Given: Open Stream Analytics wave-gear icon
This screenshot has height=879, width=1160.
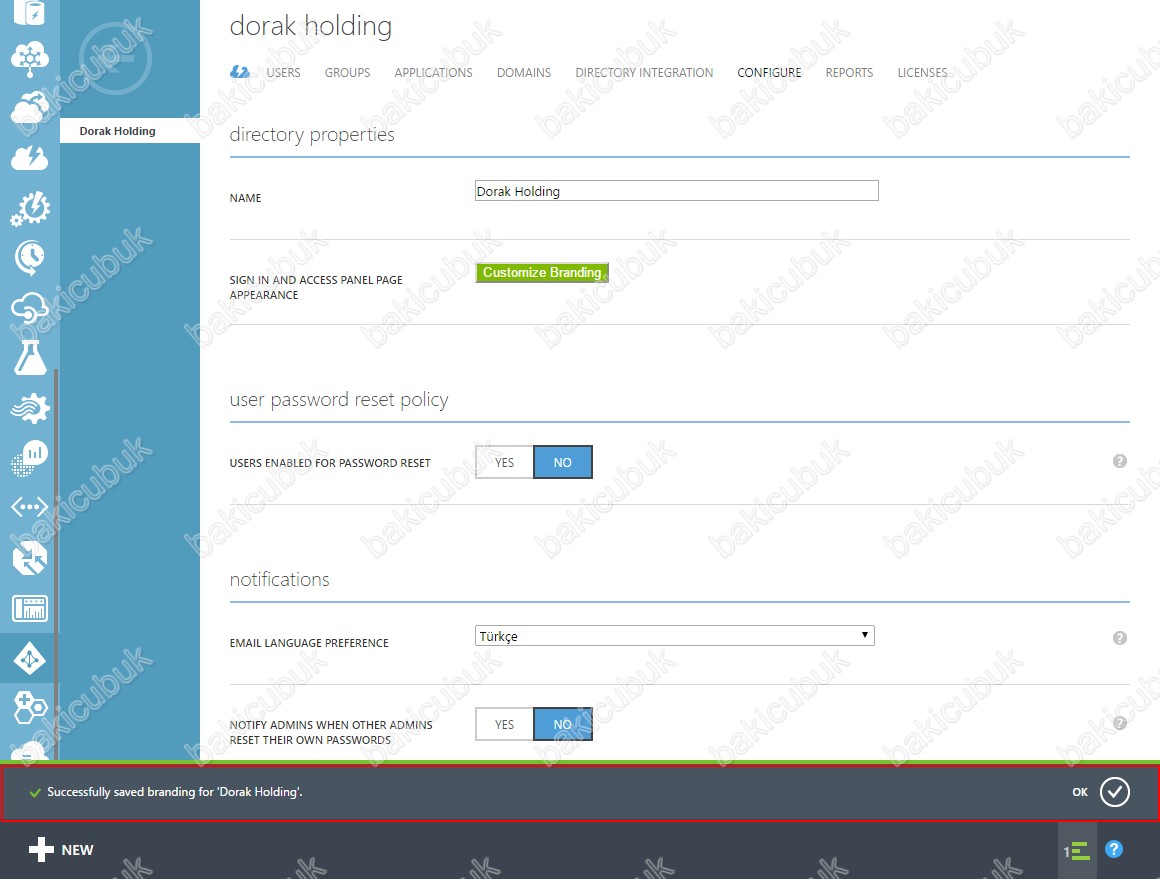Looking at the screenshot, I should [30, 408].
